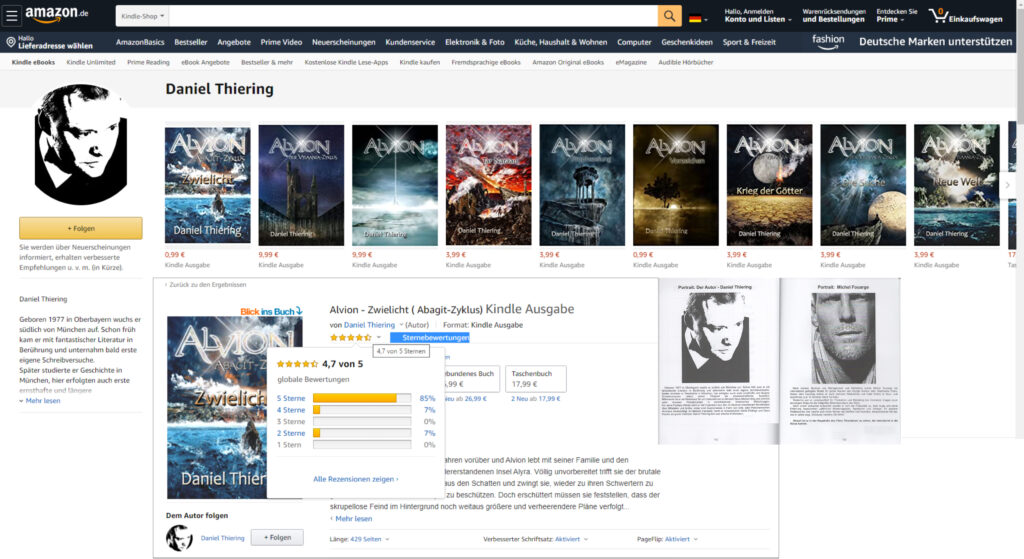Open Elektronik & Foto category
The height and width of the screenshot is (559, 1024).
(475, 42)
